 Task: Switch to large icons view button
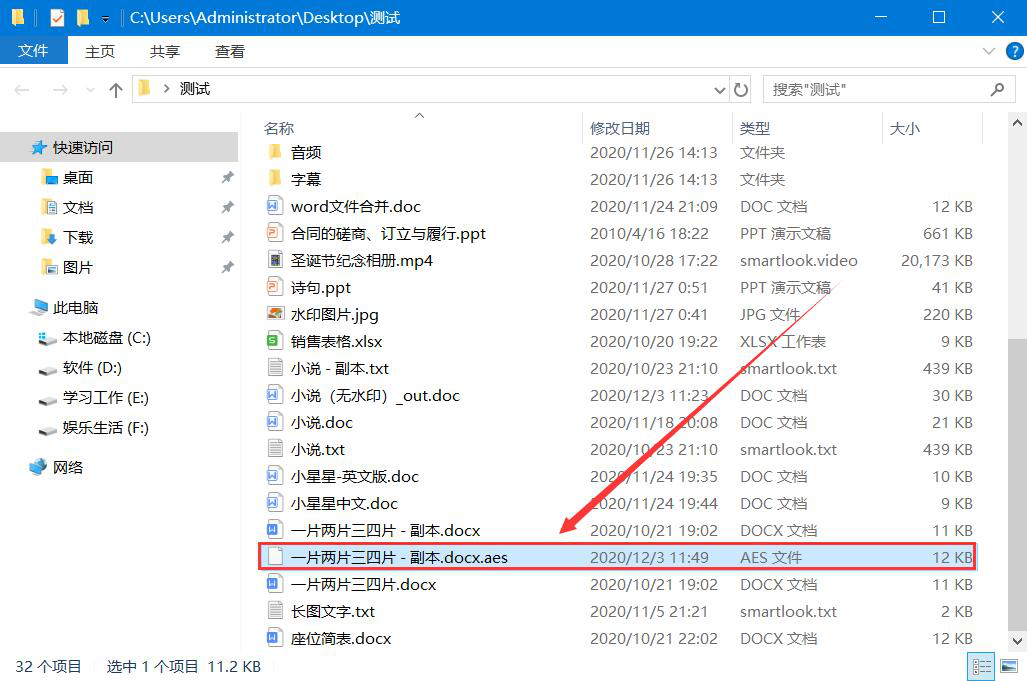pos(1009,667)
